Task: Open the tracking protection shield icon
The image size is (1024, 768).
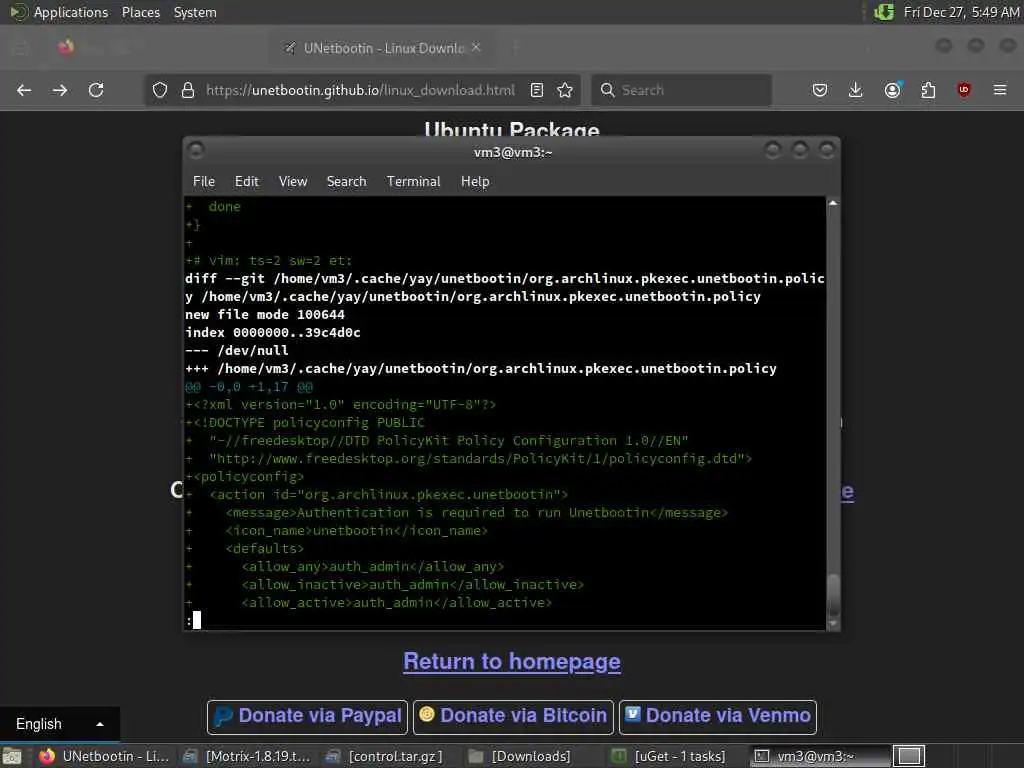Action: coord(160,90)
